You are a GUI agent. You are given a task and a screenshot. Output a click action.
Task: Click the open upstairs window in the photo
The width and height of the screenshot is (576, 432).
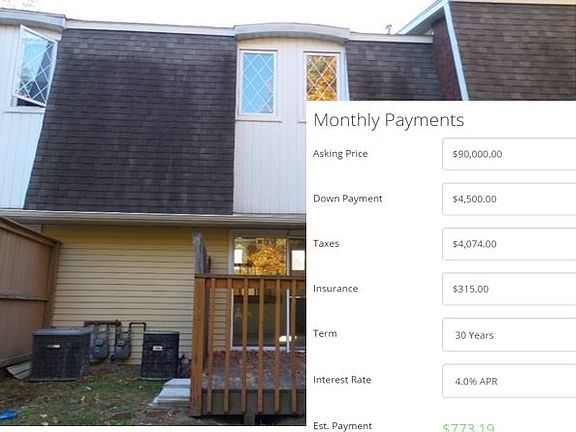pos(36,67)
